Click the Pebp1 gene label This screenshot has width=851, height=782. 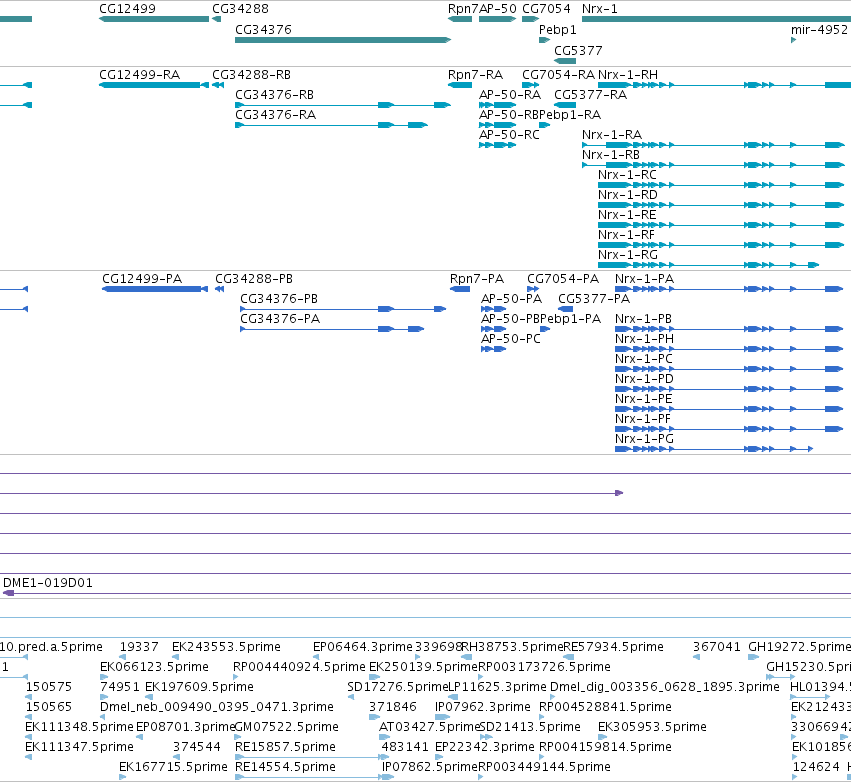point(557,29)
